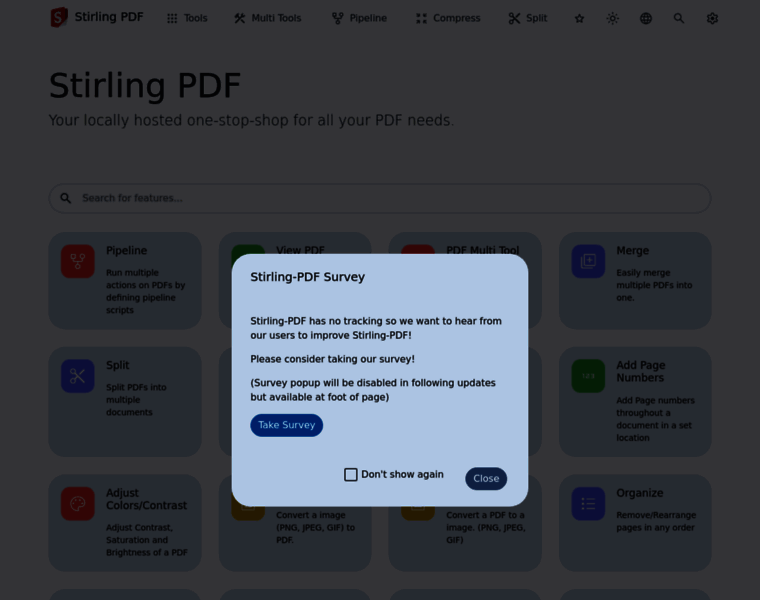Click the Adjust Colors/Contrast palette icon
Image resolution: width=760 pixels, height=600 pixels.
tap(78, 504)
